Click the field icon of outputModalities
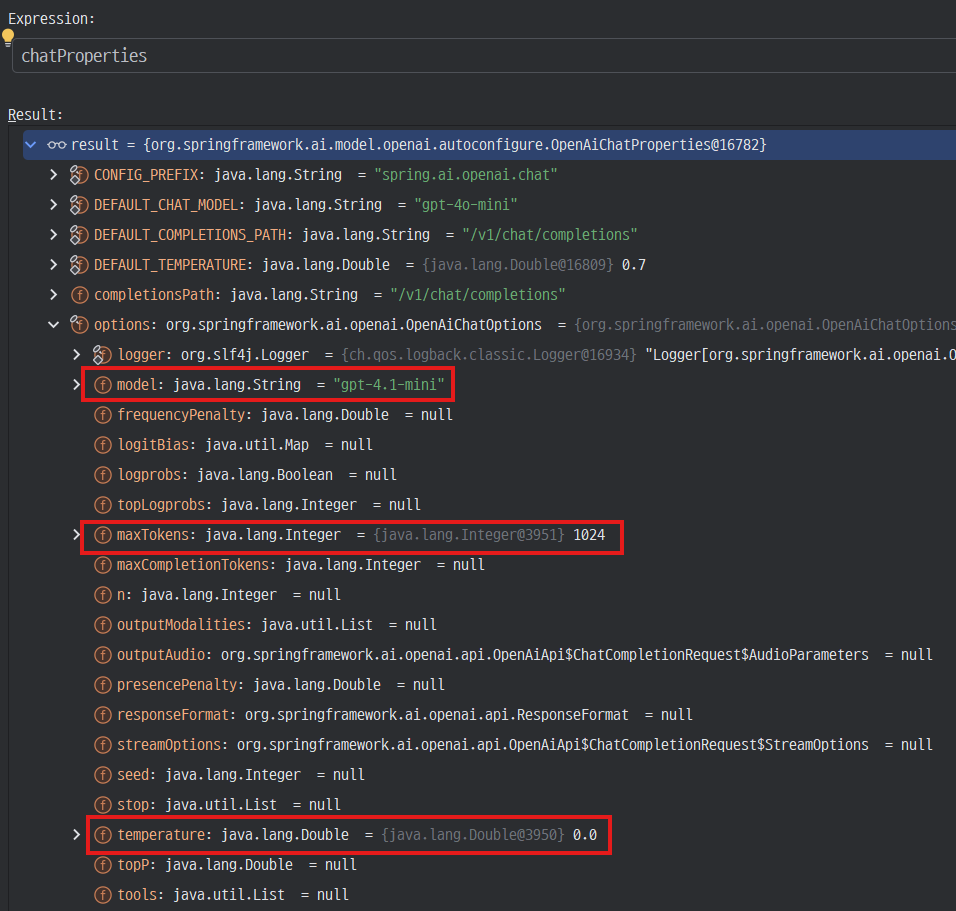This screenshot has height=911, width=956. pos(102,624)
